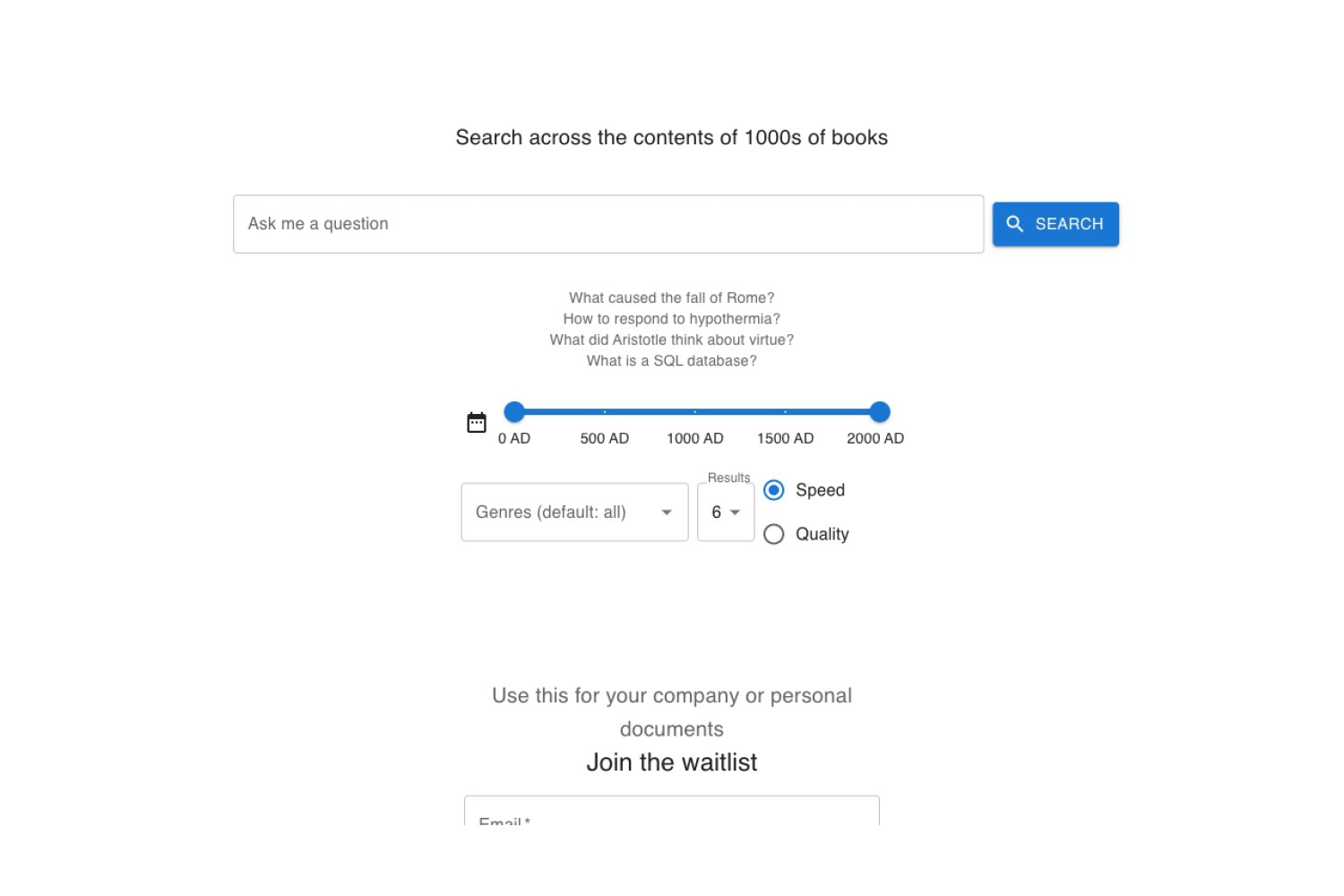Image resolution: width=1344 pixels, height=896 pixels.
Task: Choose the Quality label option
Action: [822, 534]
